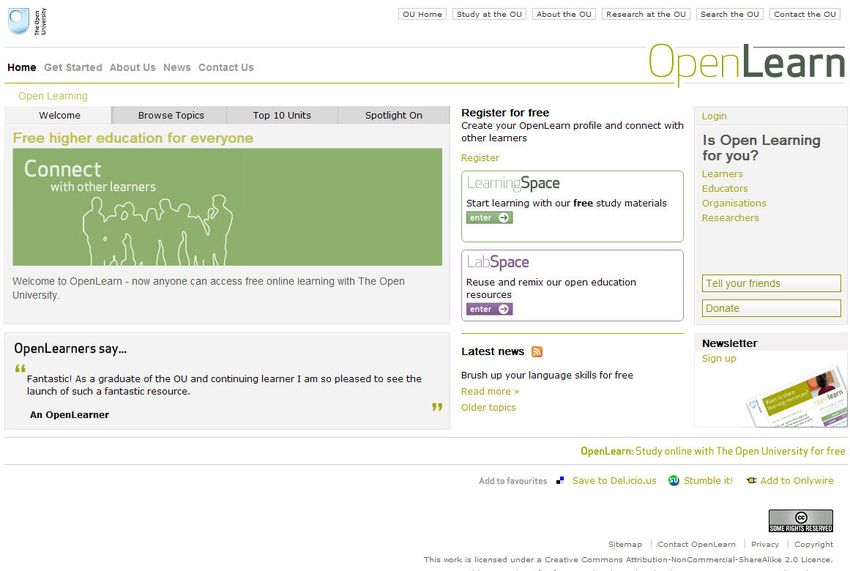Viewport: 850px width, 571px height.
Task: Click Read more under Latest news
Action: click(x=490, y=392)
